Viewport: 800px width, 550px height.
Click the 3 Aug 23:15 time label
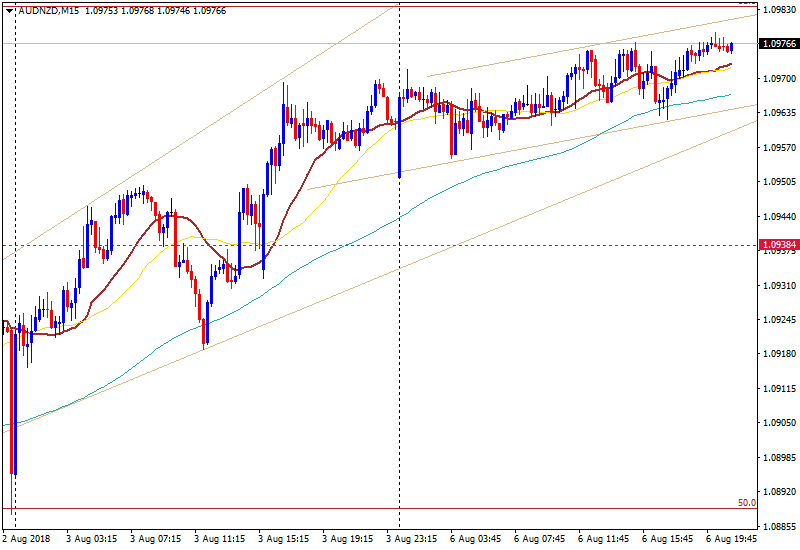click(410, 538)
